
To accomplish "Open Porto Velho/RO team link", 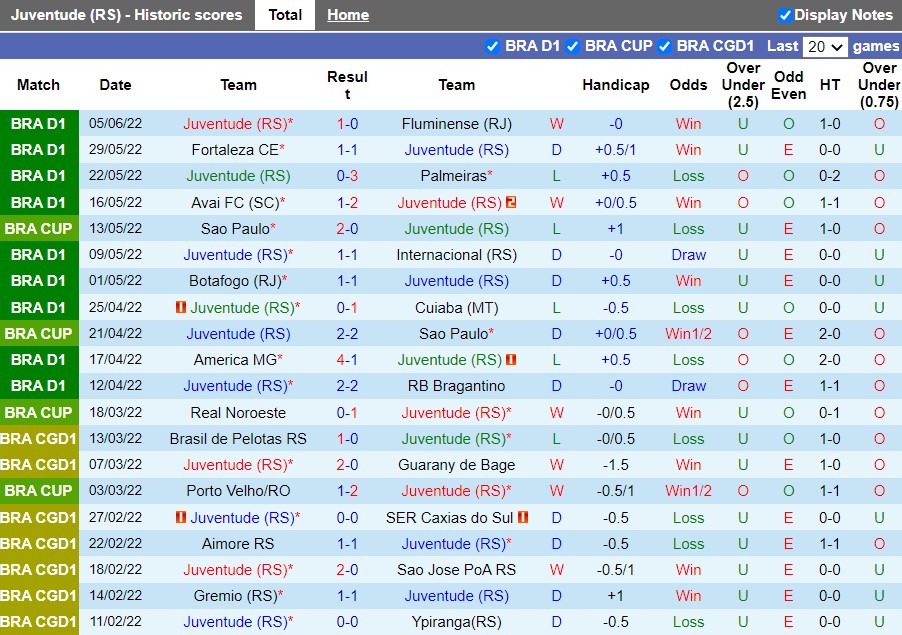I will [x=238, y=491].
